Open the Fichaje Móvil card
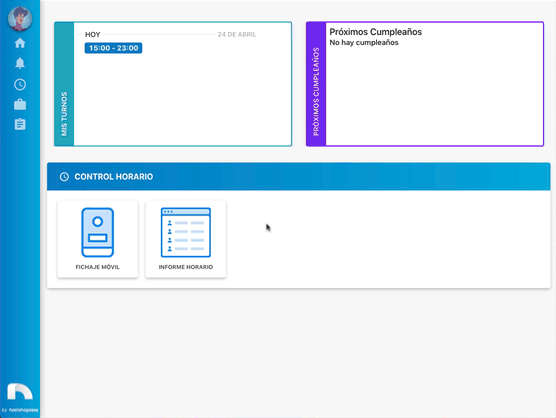 point(98,239)
